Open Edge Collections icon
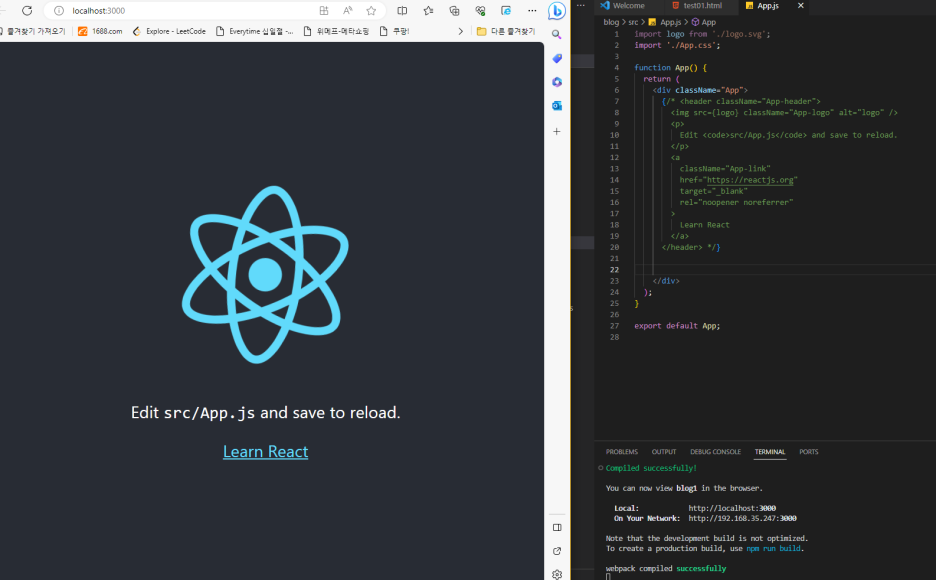 [x=454, y=11]
